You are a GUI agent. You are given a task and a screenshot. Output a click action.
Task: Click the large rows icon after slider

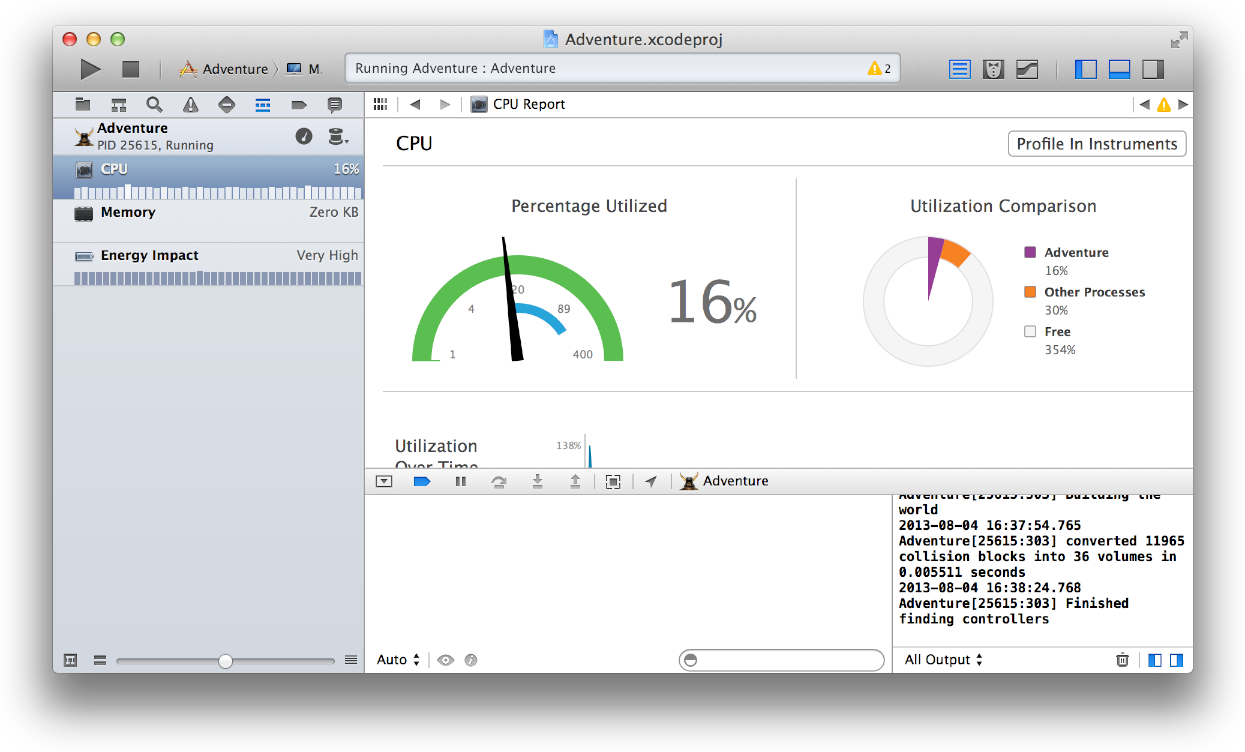(x=351, y=661)
